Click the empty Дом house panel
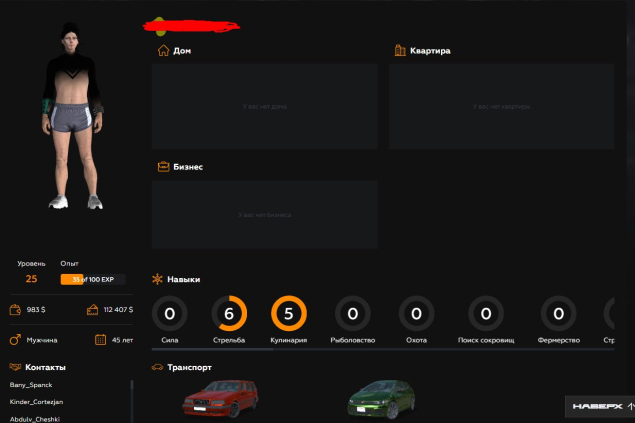 [264, 106]
